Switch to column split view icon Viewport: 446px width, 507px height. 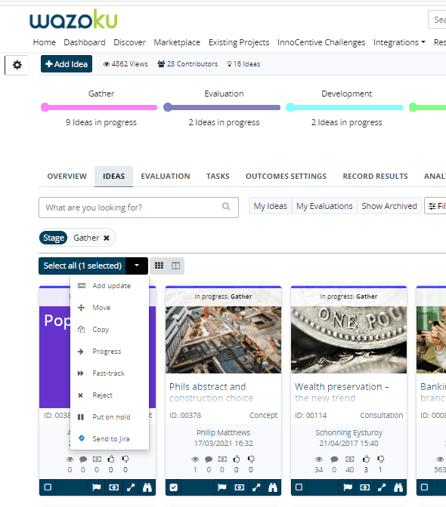tap(176, 266)
